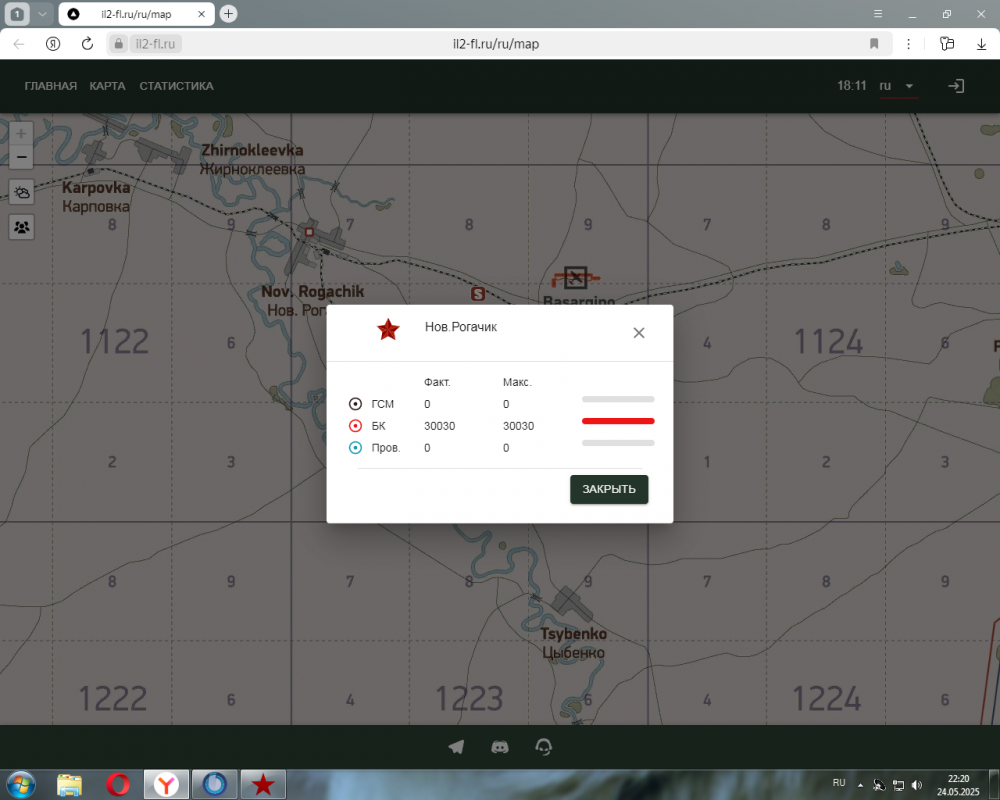Click the red square marker at Nov. Rogachik
This screenshot has height=800, width=1000.
309,232
